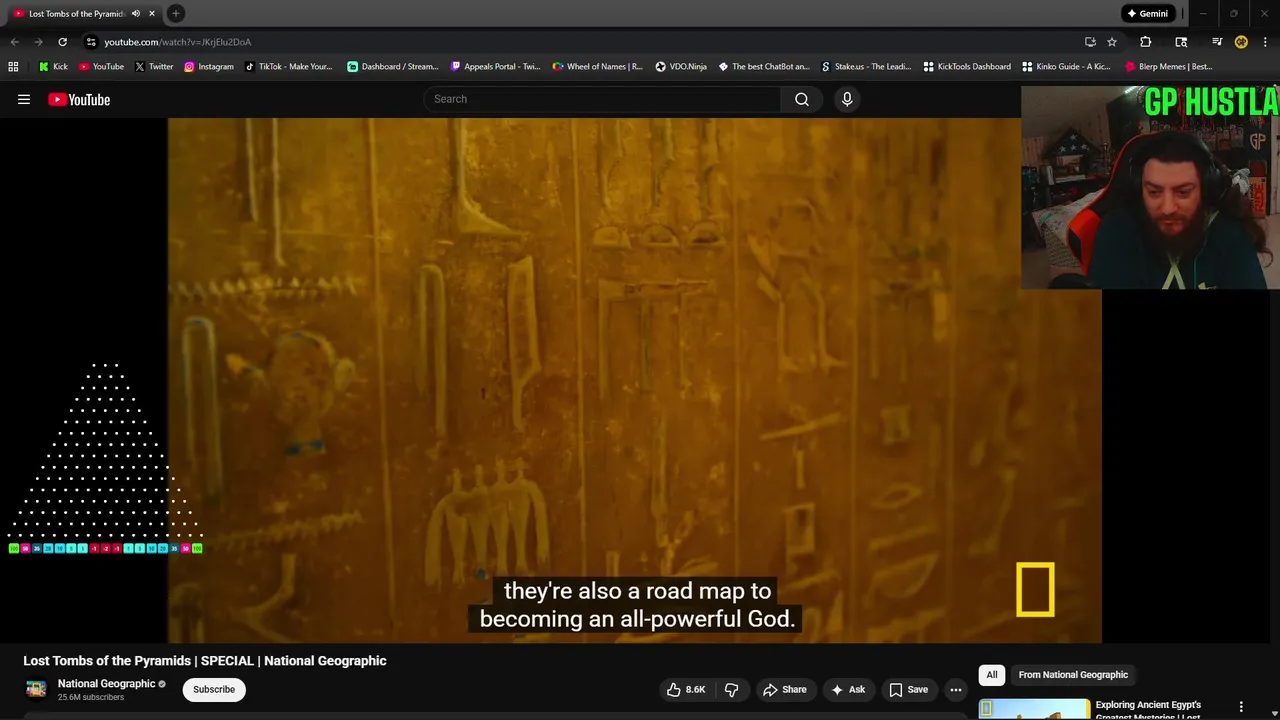Open the YouTube bookmark in the bar
1280x720 pixels.
[101, 67]
